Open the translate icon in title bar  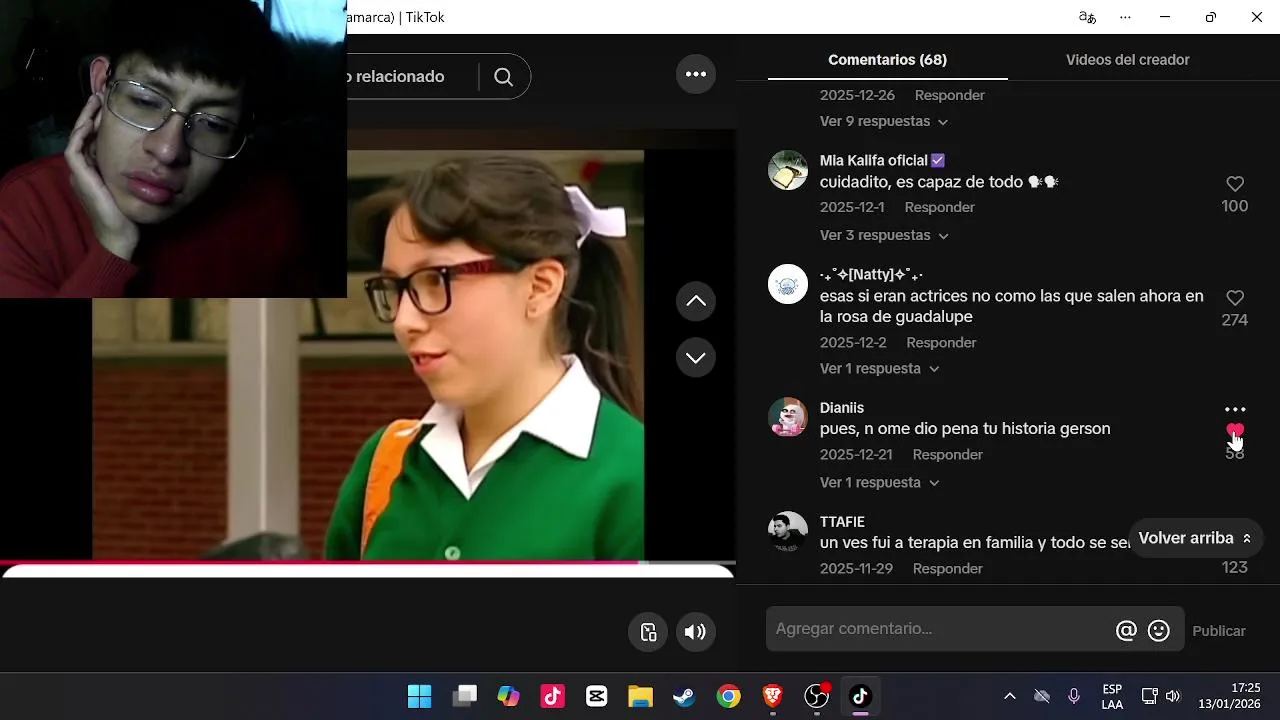pyautogui.click(x=1087, y=17)
